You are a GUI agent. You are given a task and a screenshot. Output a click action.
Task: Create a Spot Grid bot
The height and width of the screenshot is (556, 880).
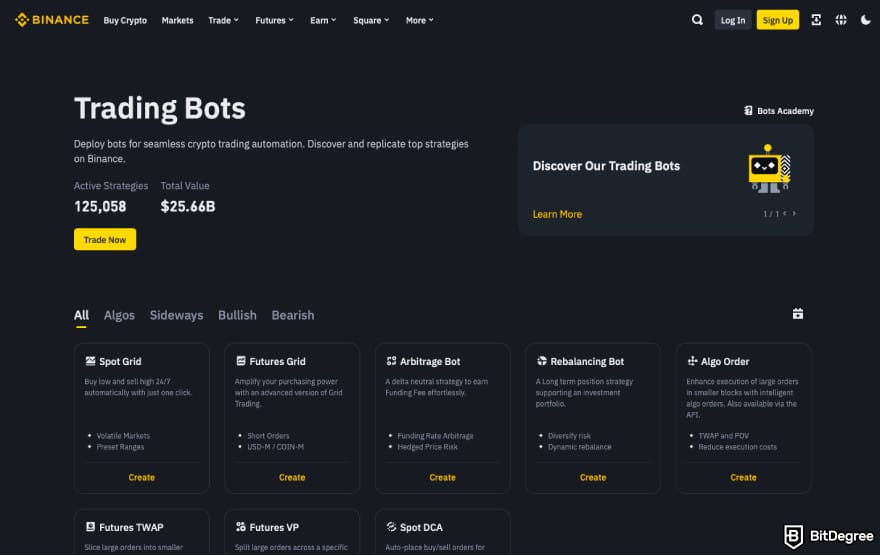tap(141, 477)
